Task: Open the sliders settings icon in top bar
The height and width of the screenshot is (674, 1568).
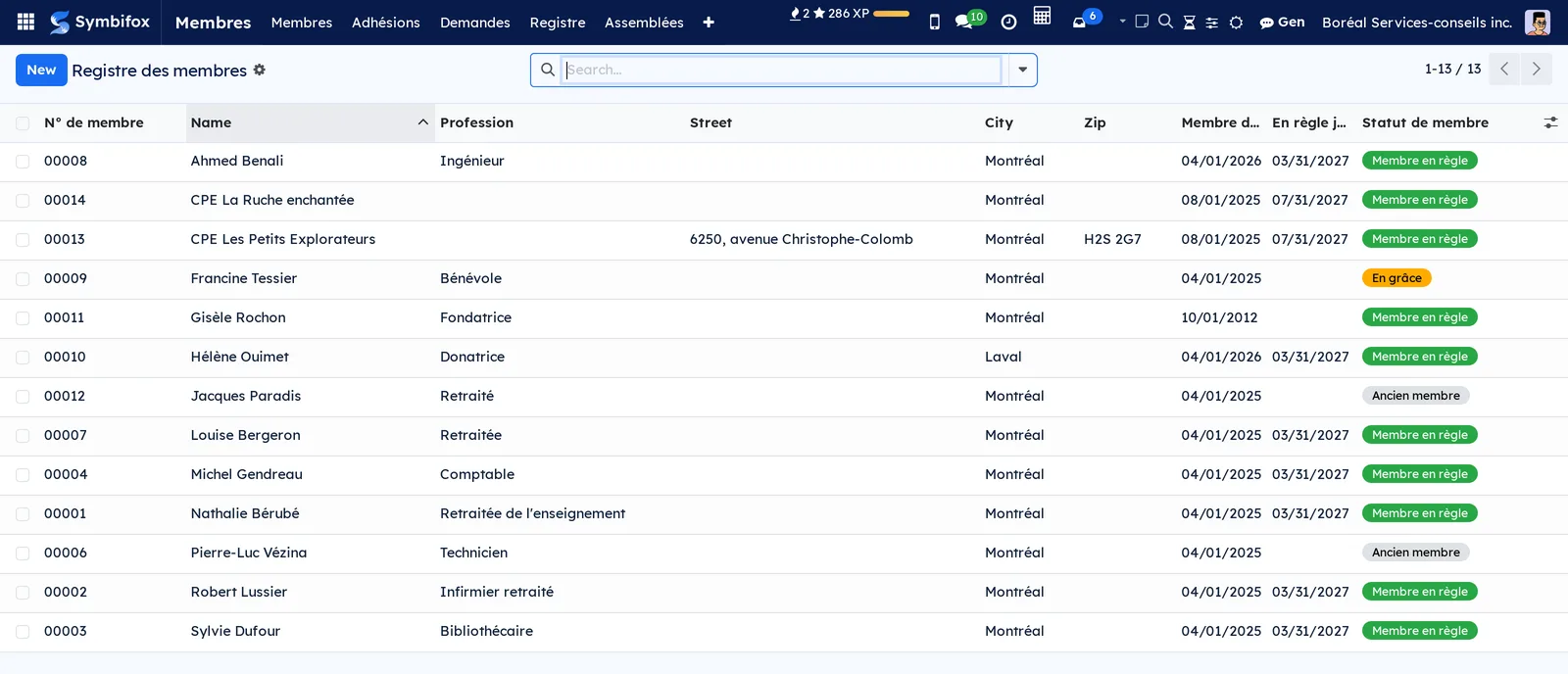Action: click(1212, 23)
